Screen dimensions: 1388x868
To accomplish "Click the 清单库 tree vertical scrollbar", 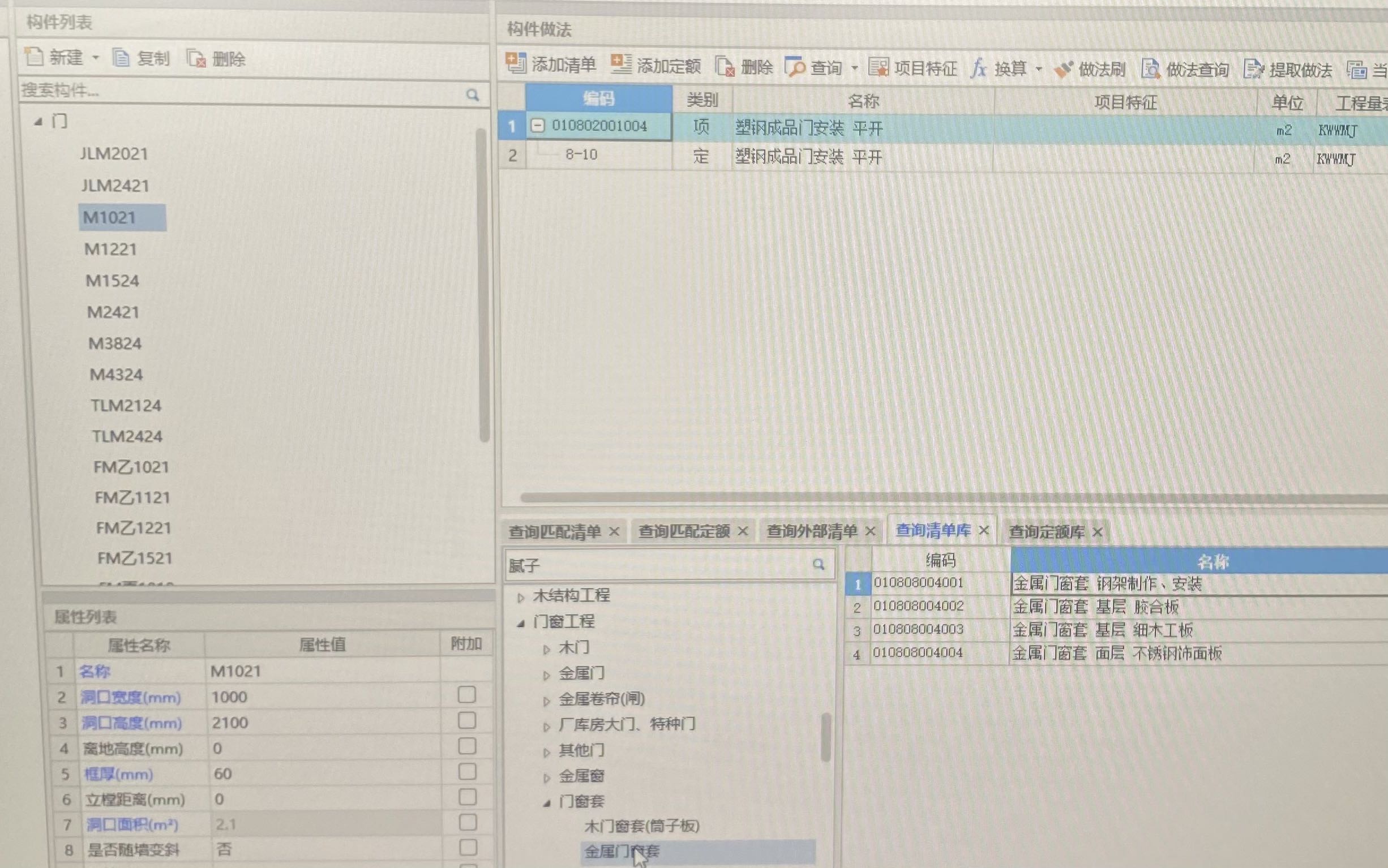I will [x=826, y=737].
